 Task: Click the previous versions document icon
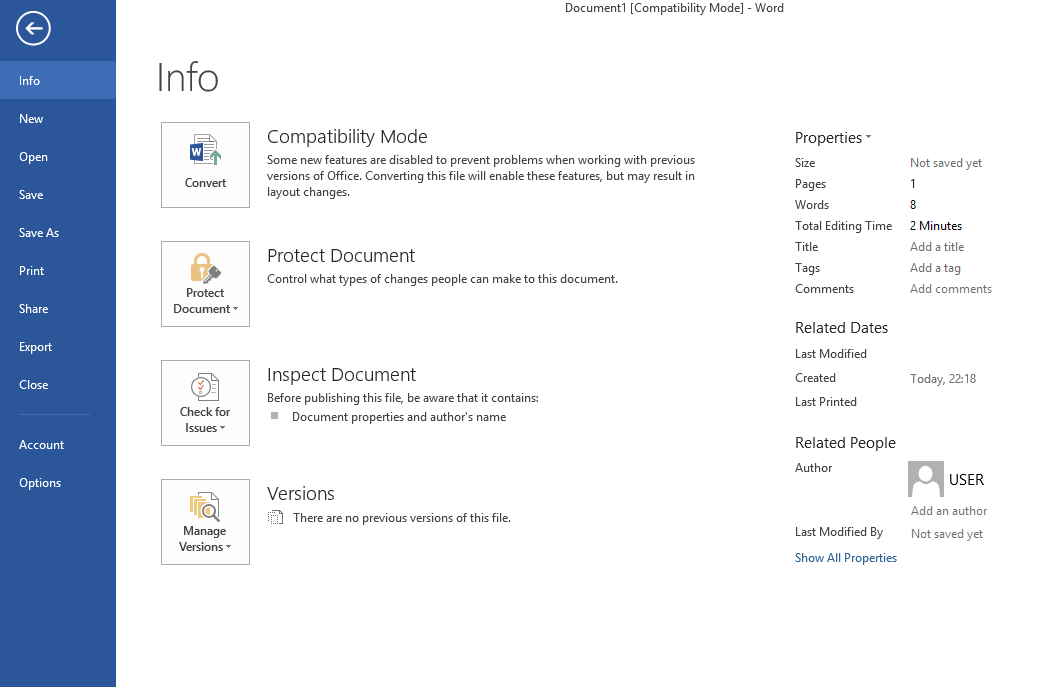[275, 517]
